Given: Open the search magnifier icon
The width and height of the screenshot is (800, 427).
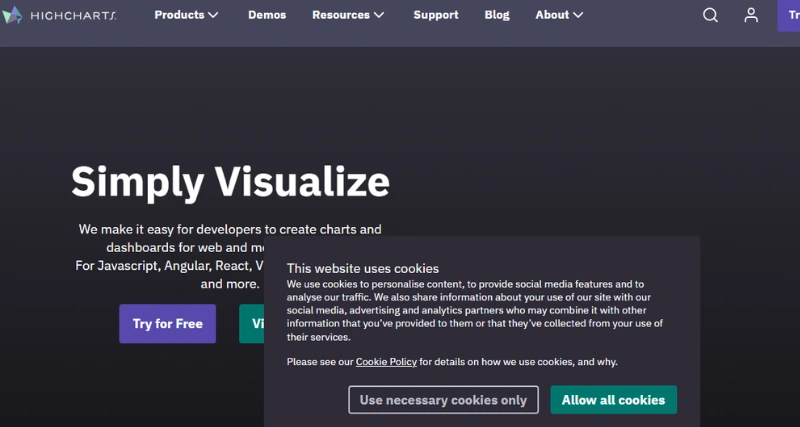Looking at the screenshot, I should click(x=710, y=15).
